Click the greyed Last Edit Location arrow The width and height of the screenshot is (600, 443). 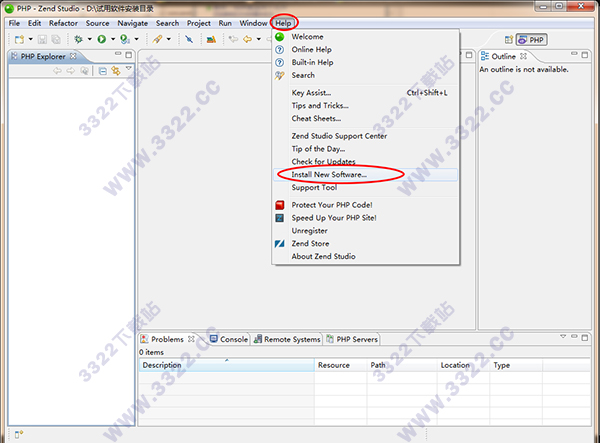point(233,39)
